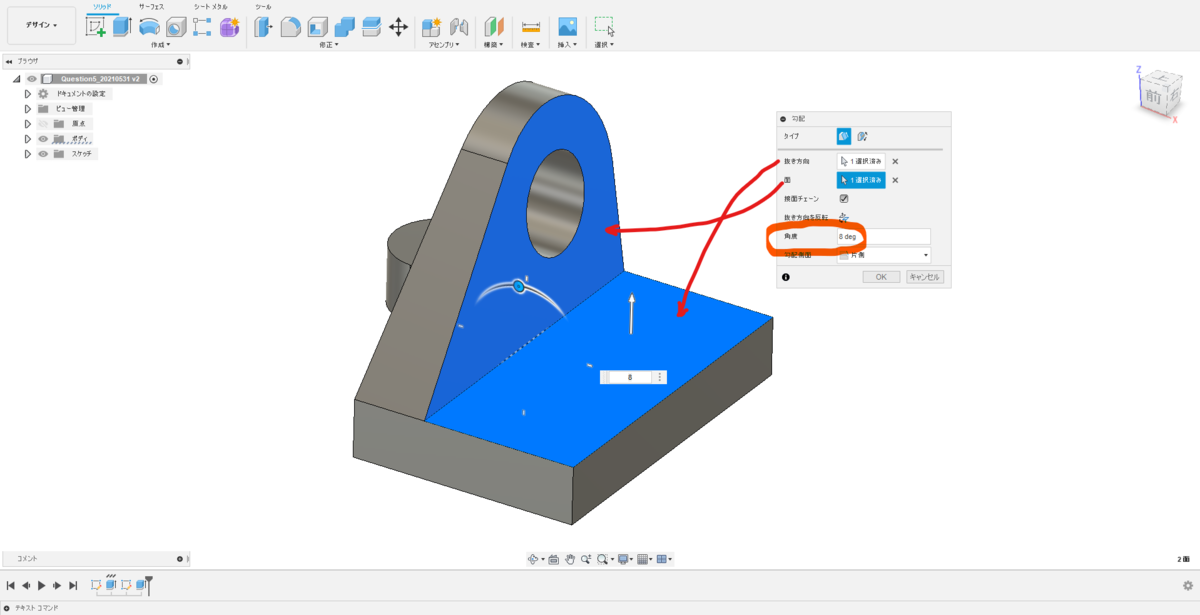Click the timeline end marker
1200x615 pixels.
pyautogui.click(x=149, y=585)
